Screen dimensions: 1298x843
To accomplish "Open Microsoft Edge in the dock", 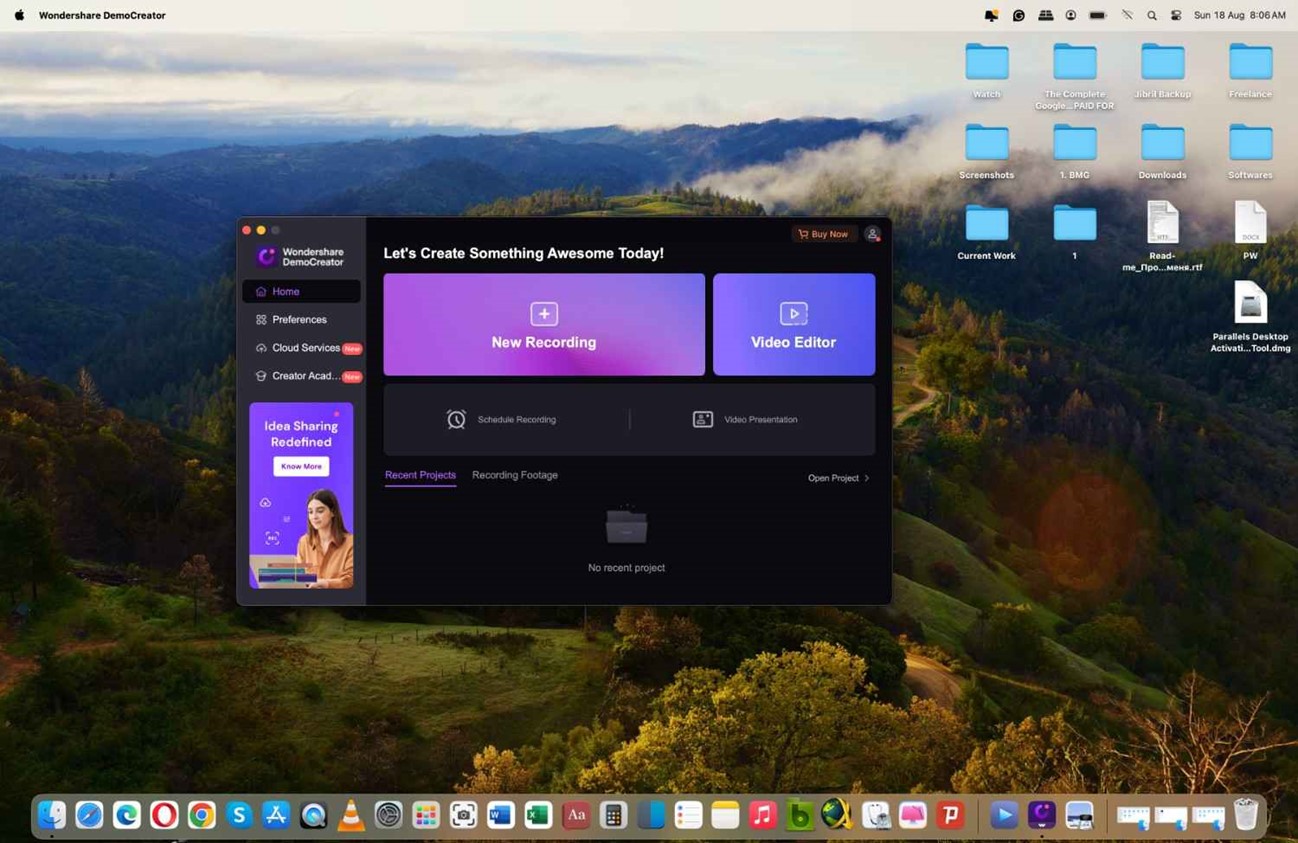I will point(126,816).
